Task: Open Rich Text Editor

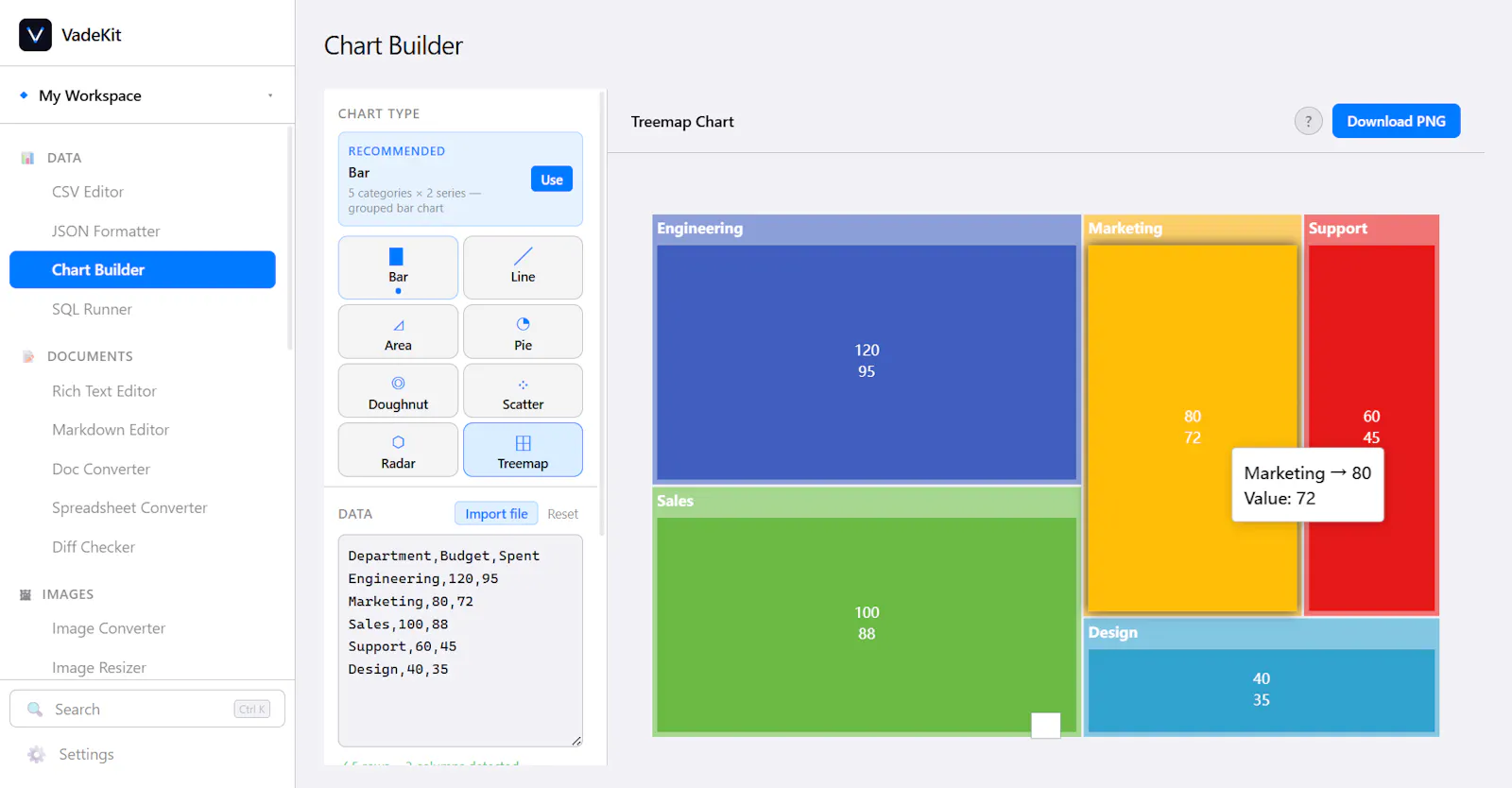Action: point(104,391)
